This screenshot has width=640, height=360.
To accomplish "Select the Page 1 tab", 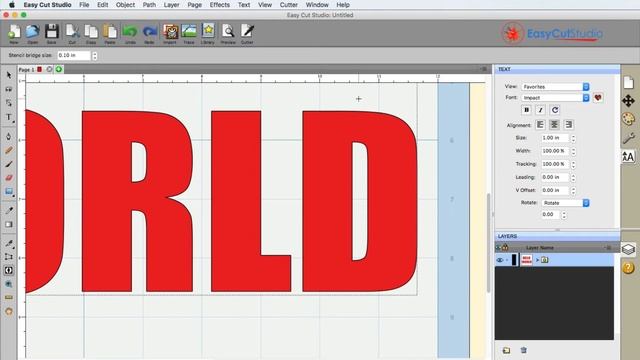I will coord(27,70).
